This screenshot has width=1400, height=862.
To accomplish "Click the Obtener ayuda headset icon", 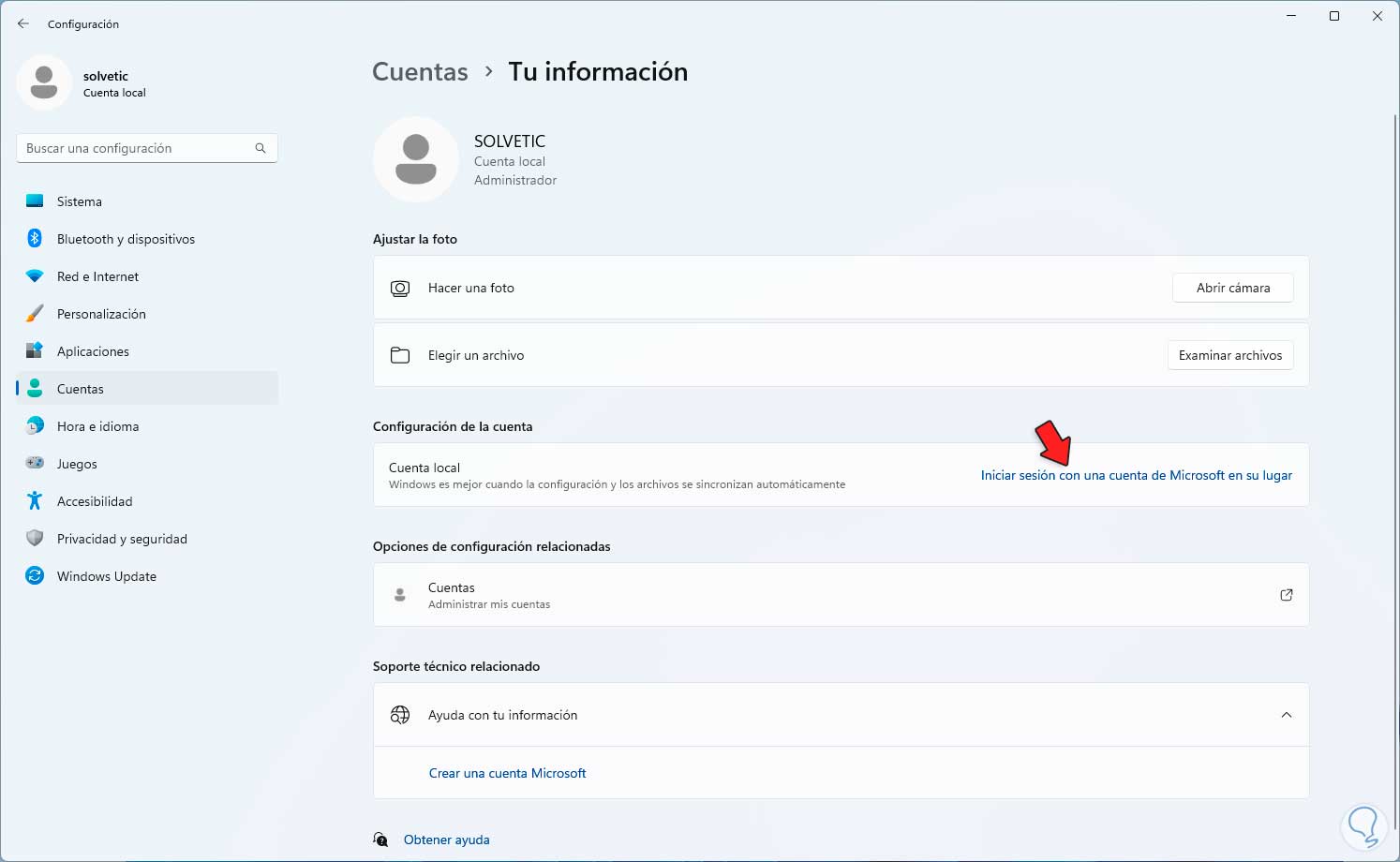I will click(380, 840).
